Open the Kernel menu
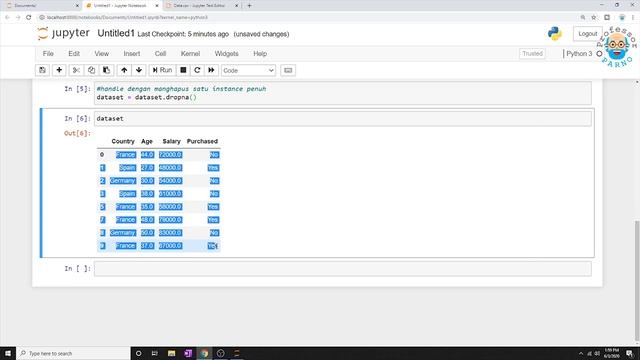The width and height of the screenshot is (640, 360). point(190,53)
